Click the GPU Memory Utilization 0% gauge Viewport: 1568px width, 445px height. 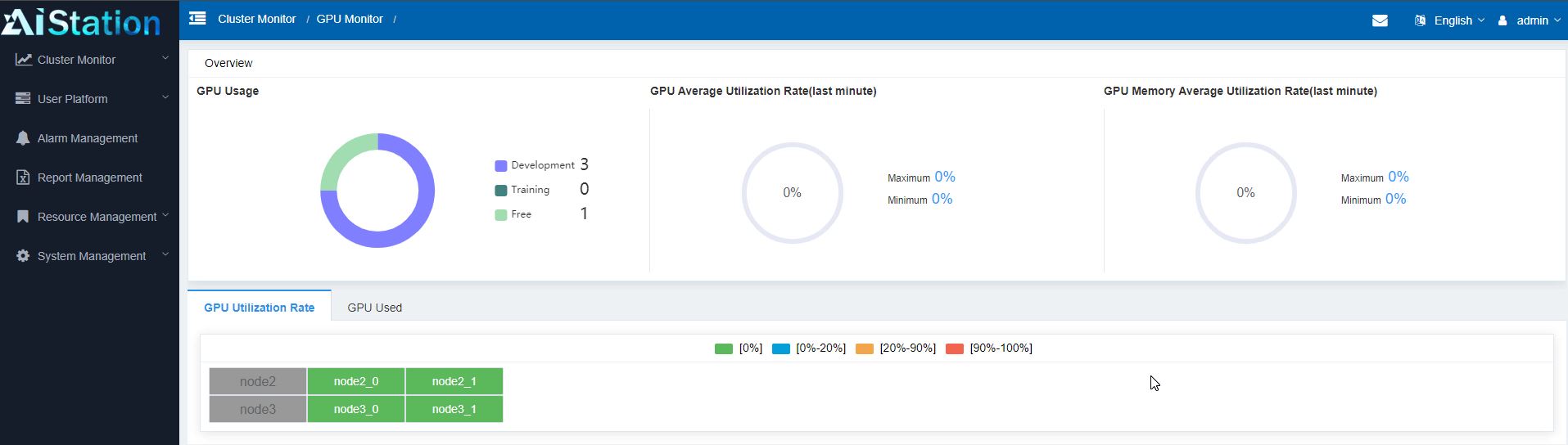pyautogui.click(x=1246, y=193)
